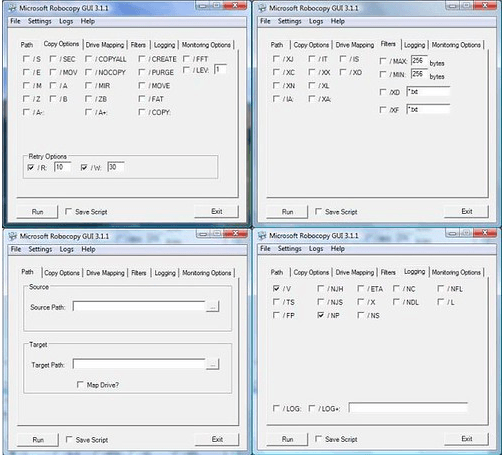502x456 pixels.
Task: Toggle the /XO filter checkbox
Action: [343, 72]
